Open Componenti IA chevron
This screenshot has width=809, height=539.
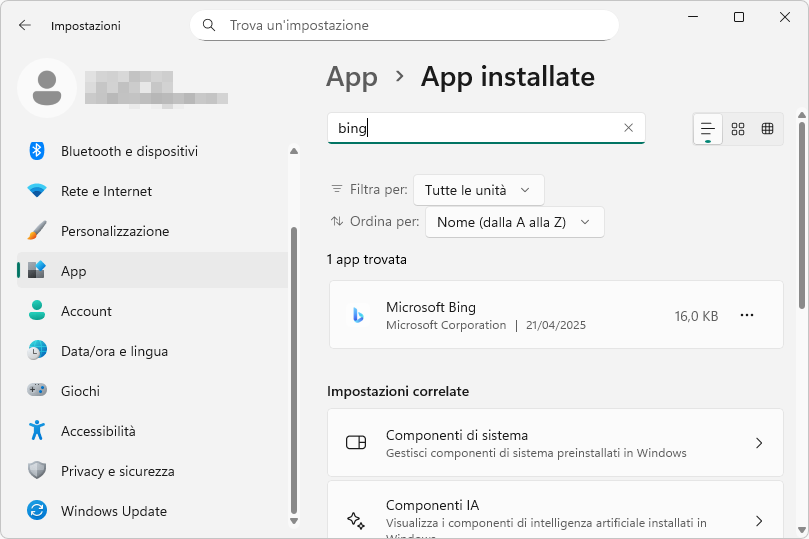759,521
